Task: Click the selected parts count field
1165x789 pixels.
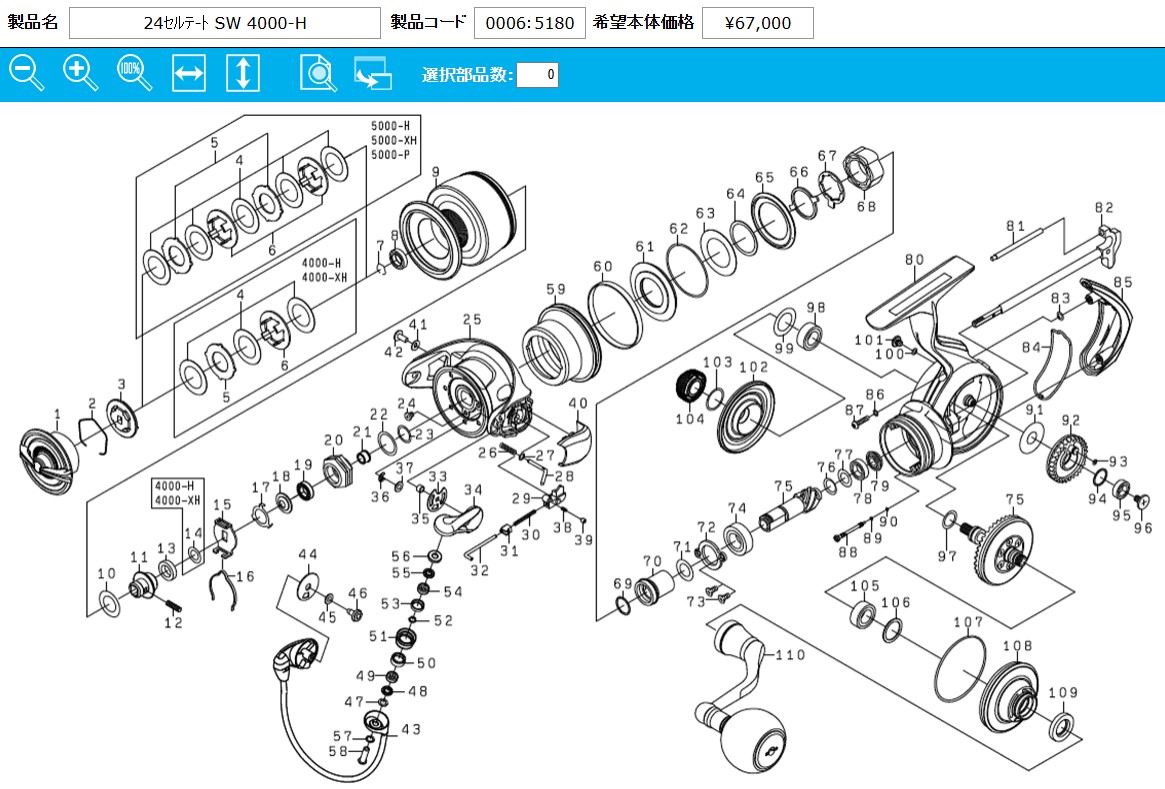Action: click(537, 75)
